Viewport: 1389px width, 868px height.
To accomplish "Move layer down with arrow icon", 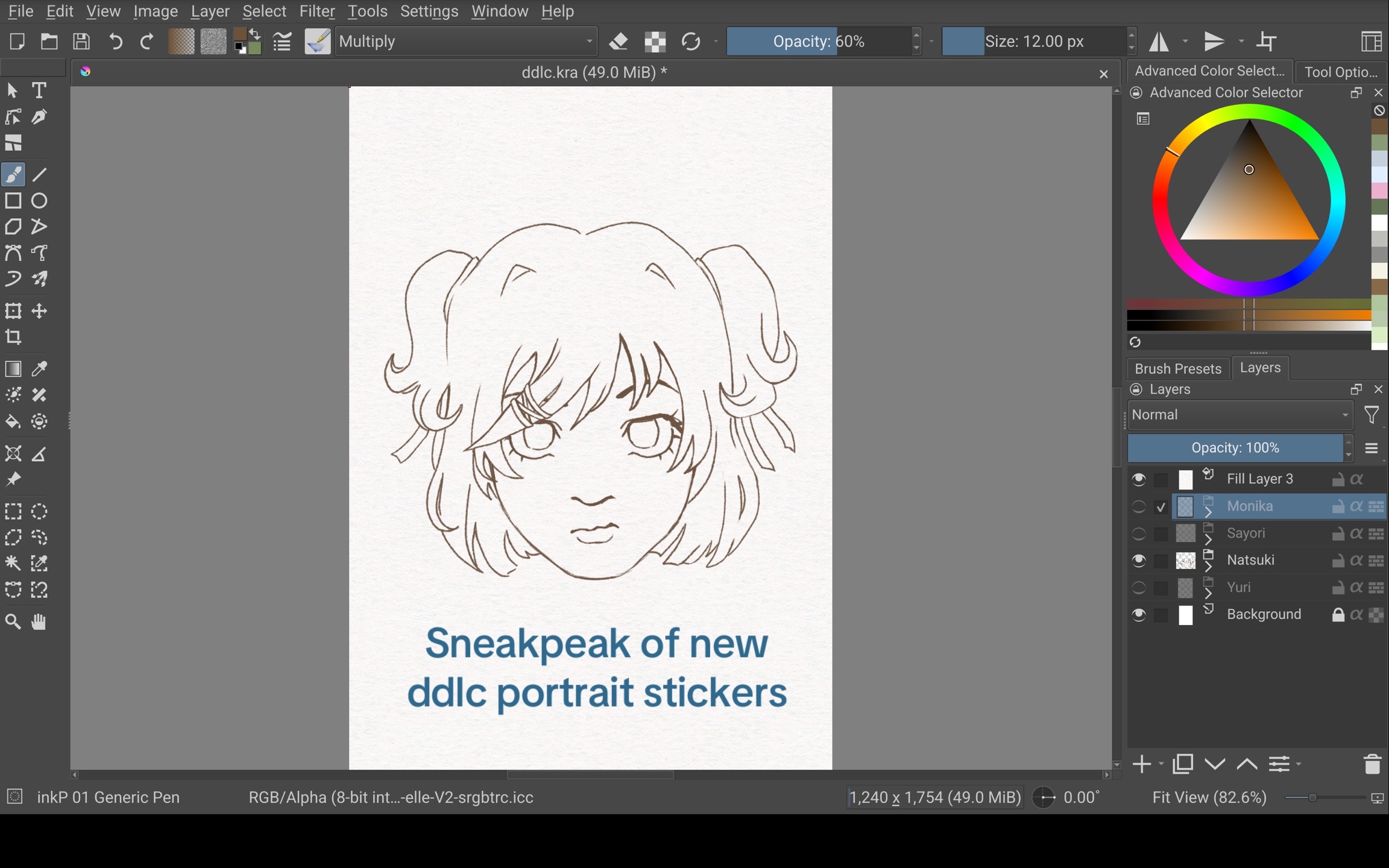I will (1215, 764).
